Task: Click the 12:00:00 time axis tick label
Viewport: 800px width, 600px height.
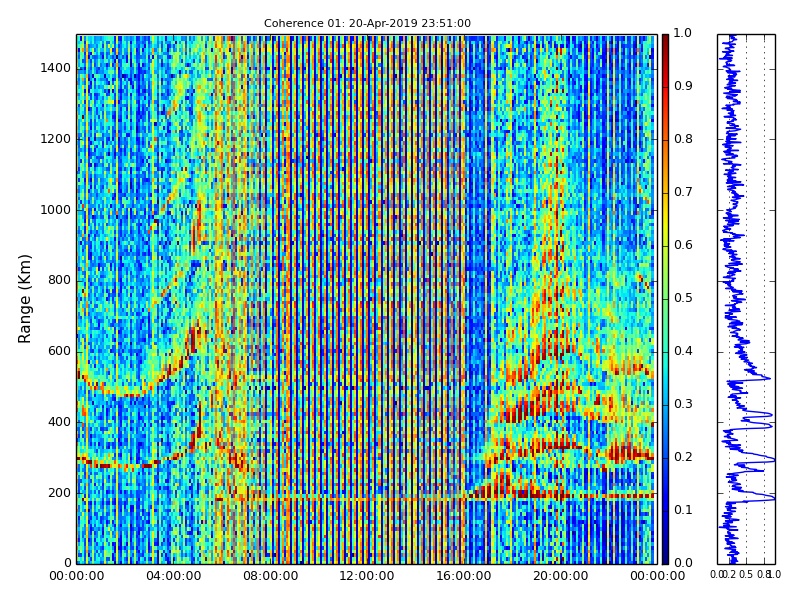Action: [367, 576]
